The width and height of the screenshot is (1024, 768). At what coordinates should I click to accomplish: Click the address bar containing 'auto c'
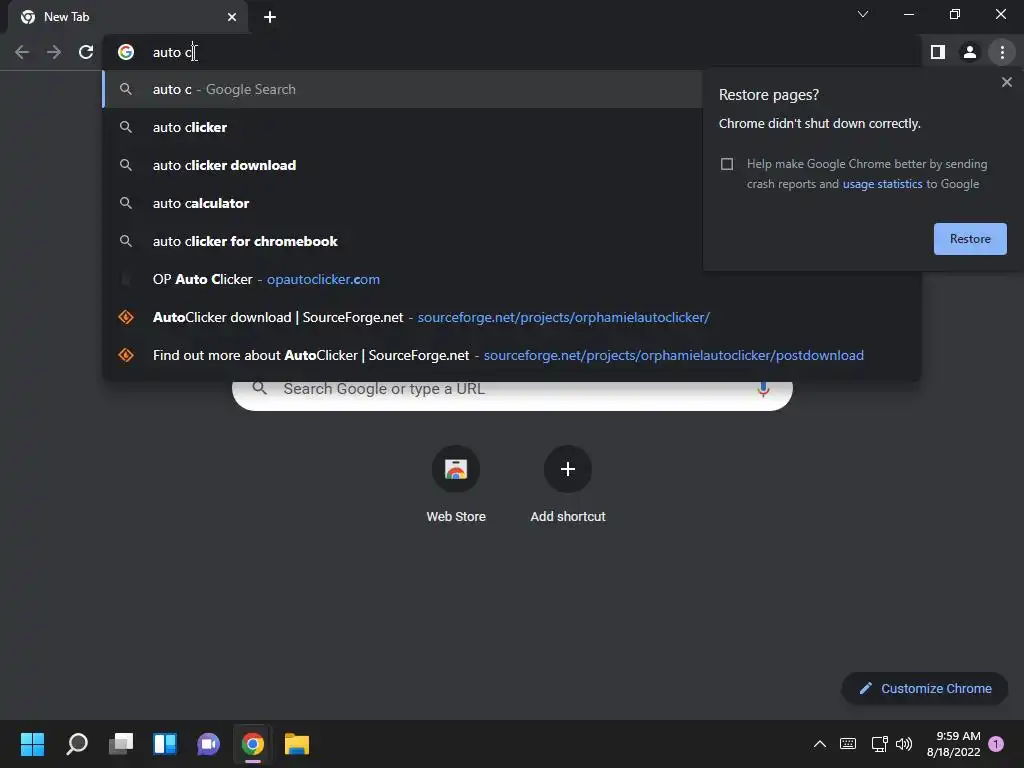(x=513, y=52)
